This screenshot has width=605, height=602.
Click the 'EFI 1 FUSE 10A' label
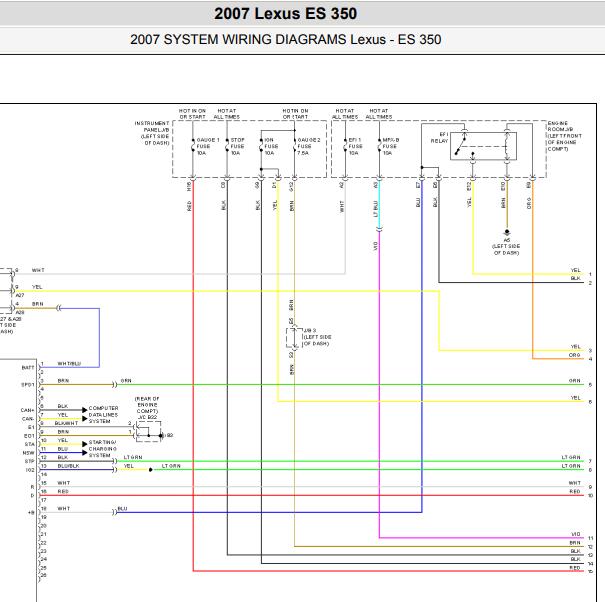point(355,147)
